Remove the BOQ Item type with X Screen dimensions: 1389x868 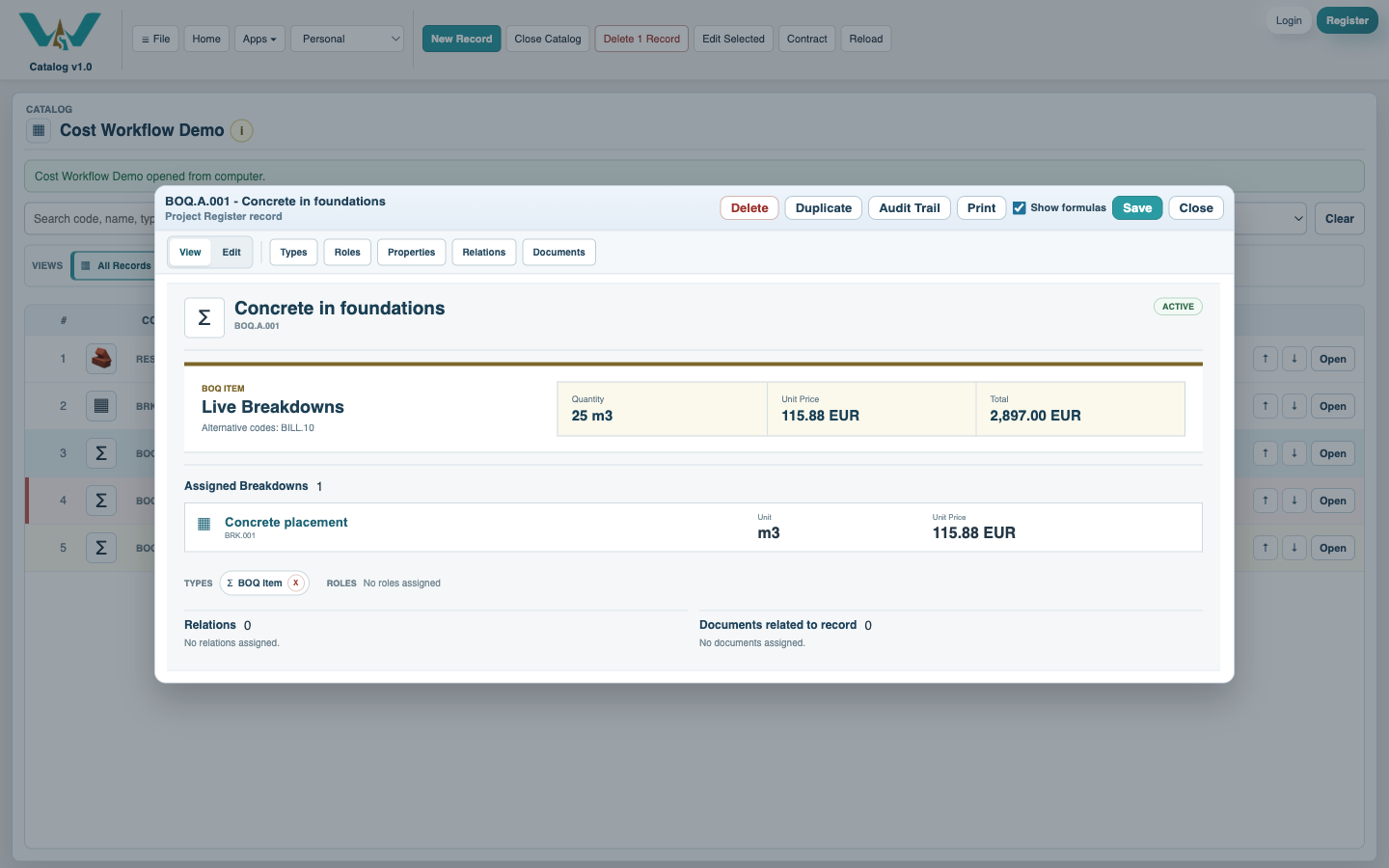(x=296, y=583)
